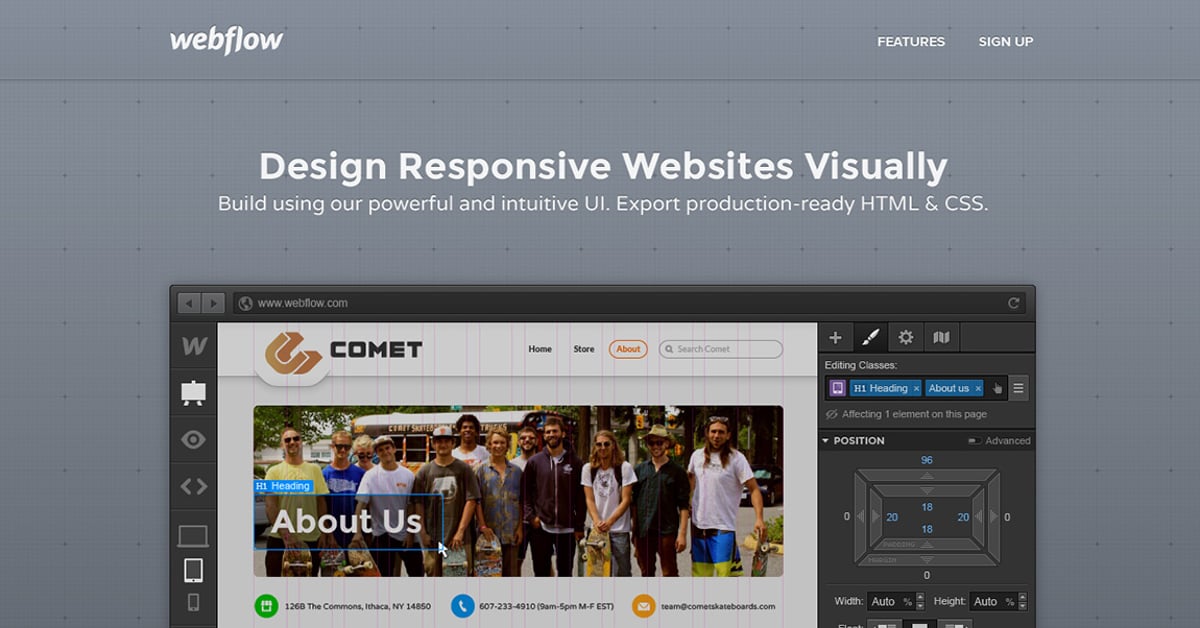Click the Home nav link

point(540,349)
